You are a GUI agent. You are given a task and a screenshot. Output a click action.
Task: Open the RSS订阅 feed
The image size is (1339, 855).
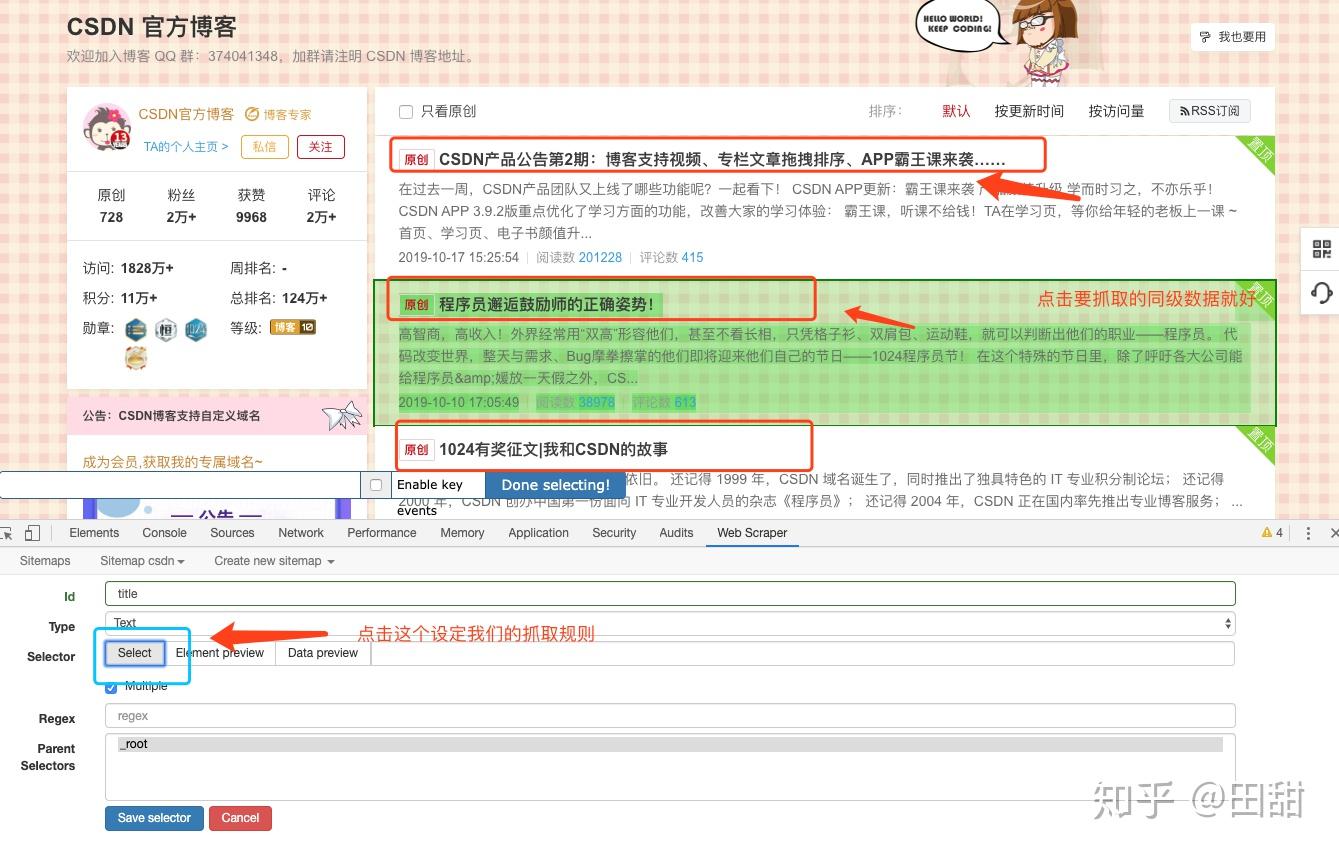click(x=1209, y=111)
